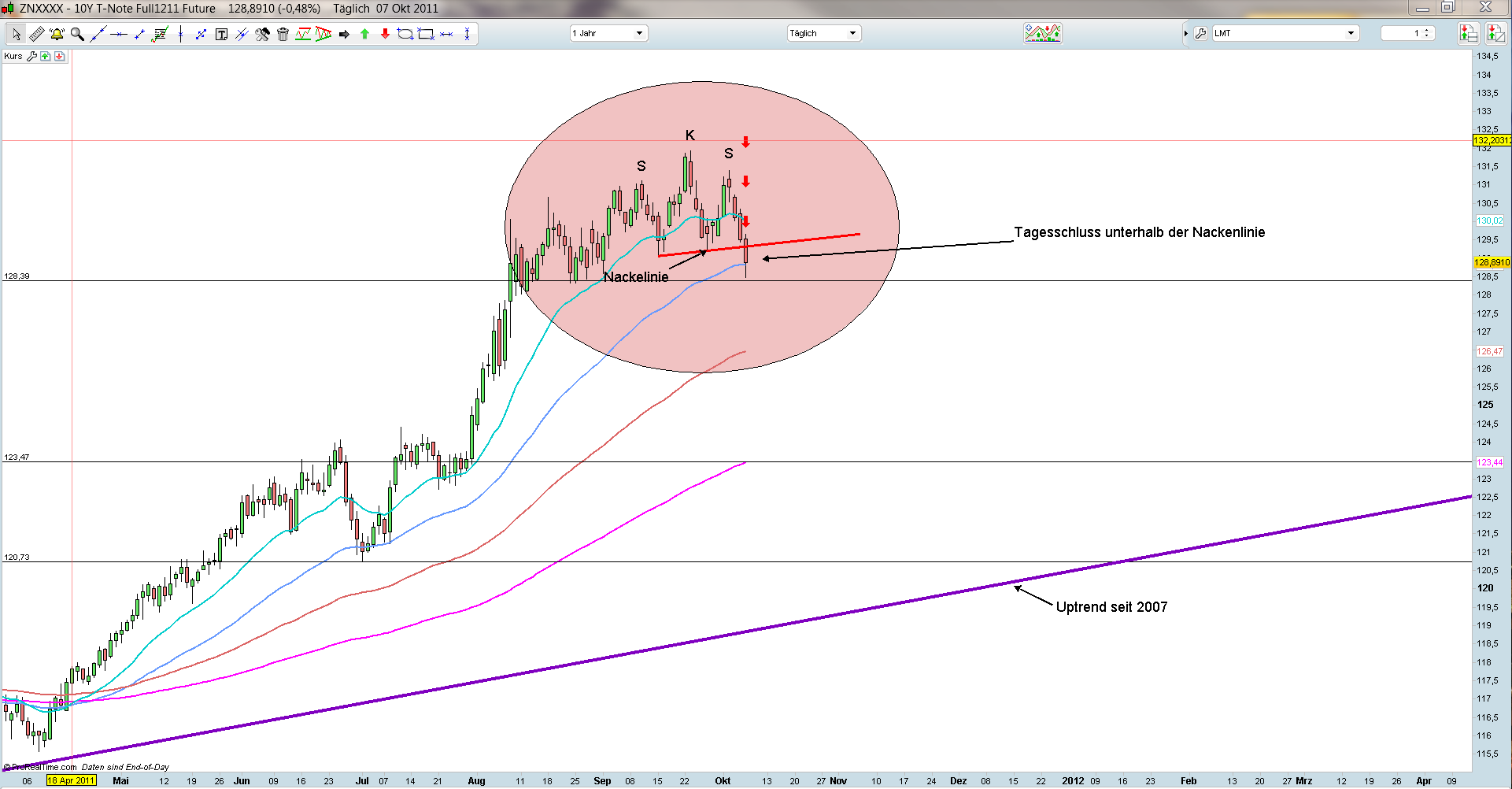1512x789 pixels.
Task: Toggle the green up arrow beside Kurs
Action: pos(46,57)
